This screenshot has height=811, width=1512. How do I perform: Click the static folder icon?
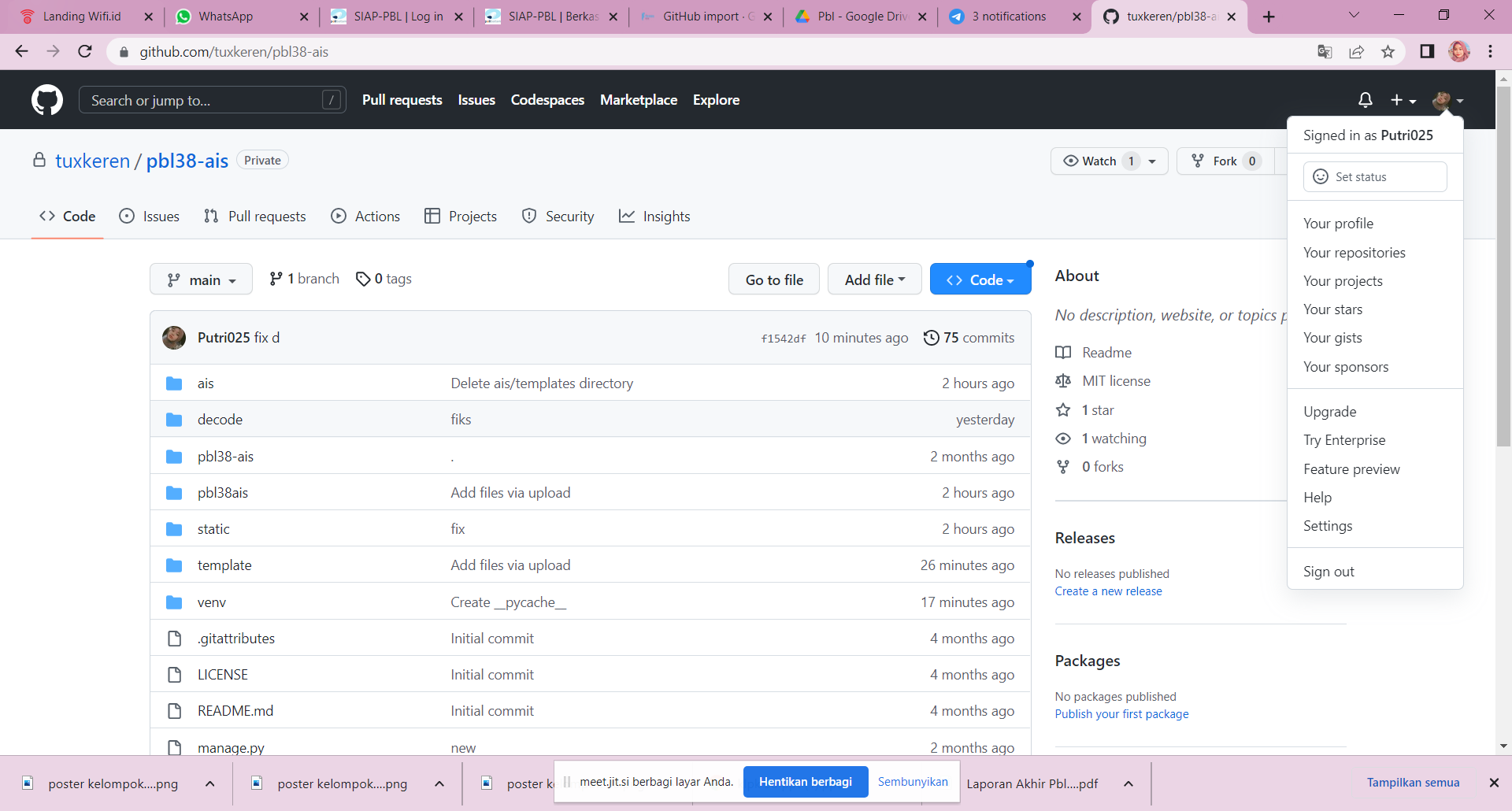click(x=174, y=529)
